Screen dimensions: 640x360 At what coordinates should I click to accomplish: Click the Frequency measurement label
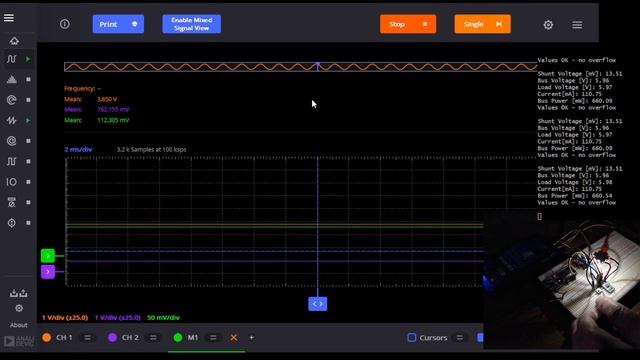(x=82, y=88)
